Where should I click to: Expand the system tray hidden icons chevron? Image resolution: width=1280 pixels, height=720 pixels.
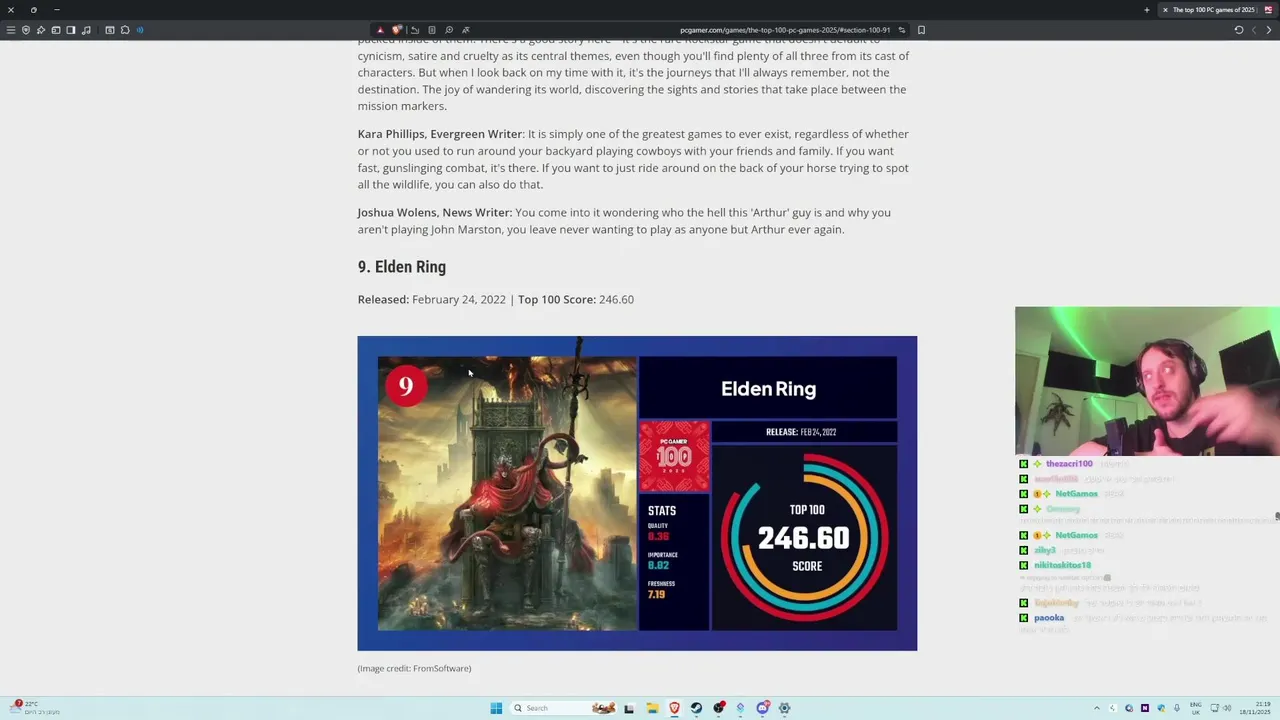(x=1096, y=708)
